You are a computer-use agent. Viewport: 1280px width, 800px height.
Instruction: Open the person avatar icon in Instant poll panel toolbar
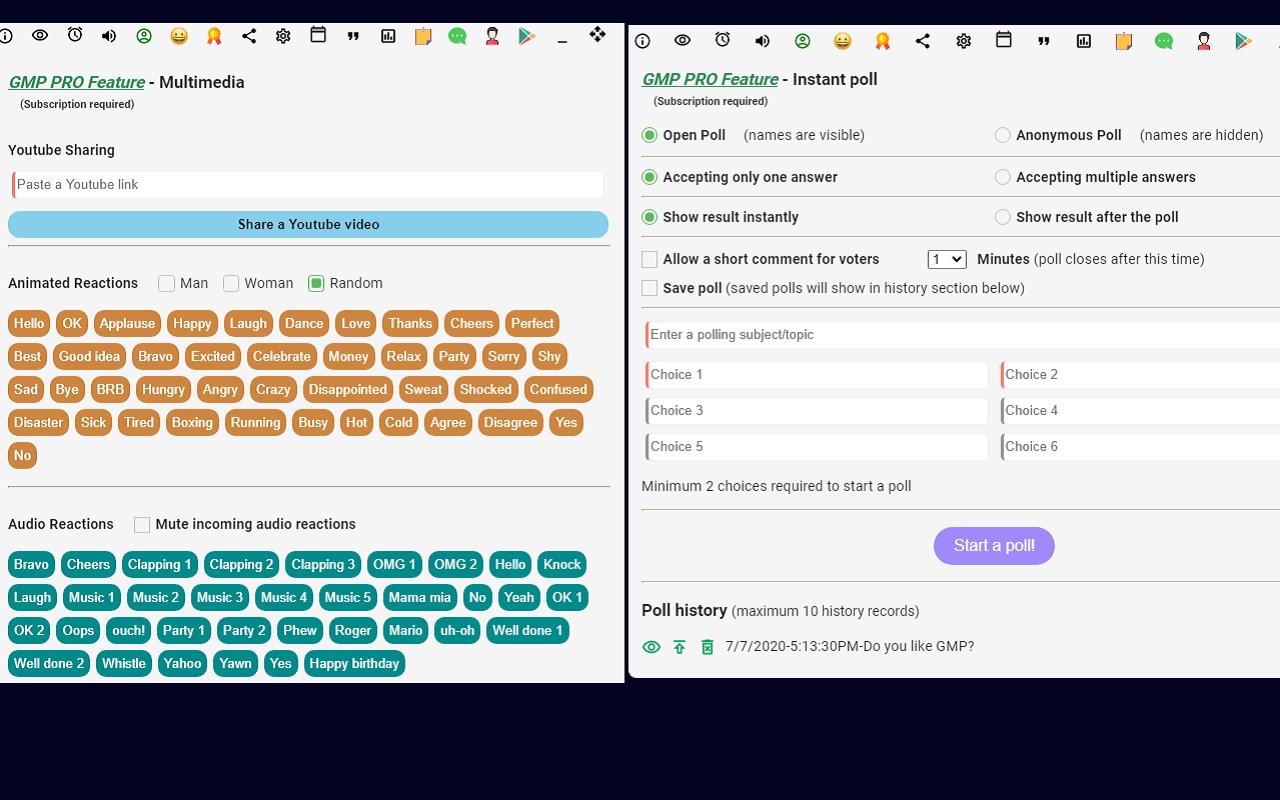[x=1204, y=41]
